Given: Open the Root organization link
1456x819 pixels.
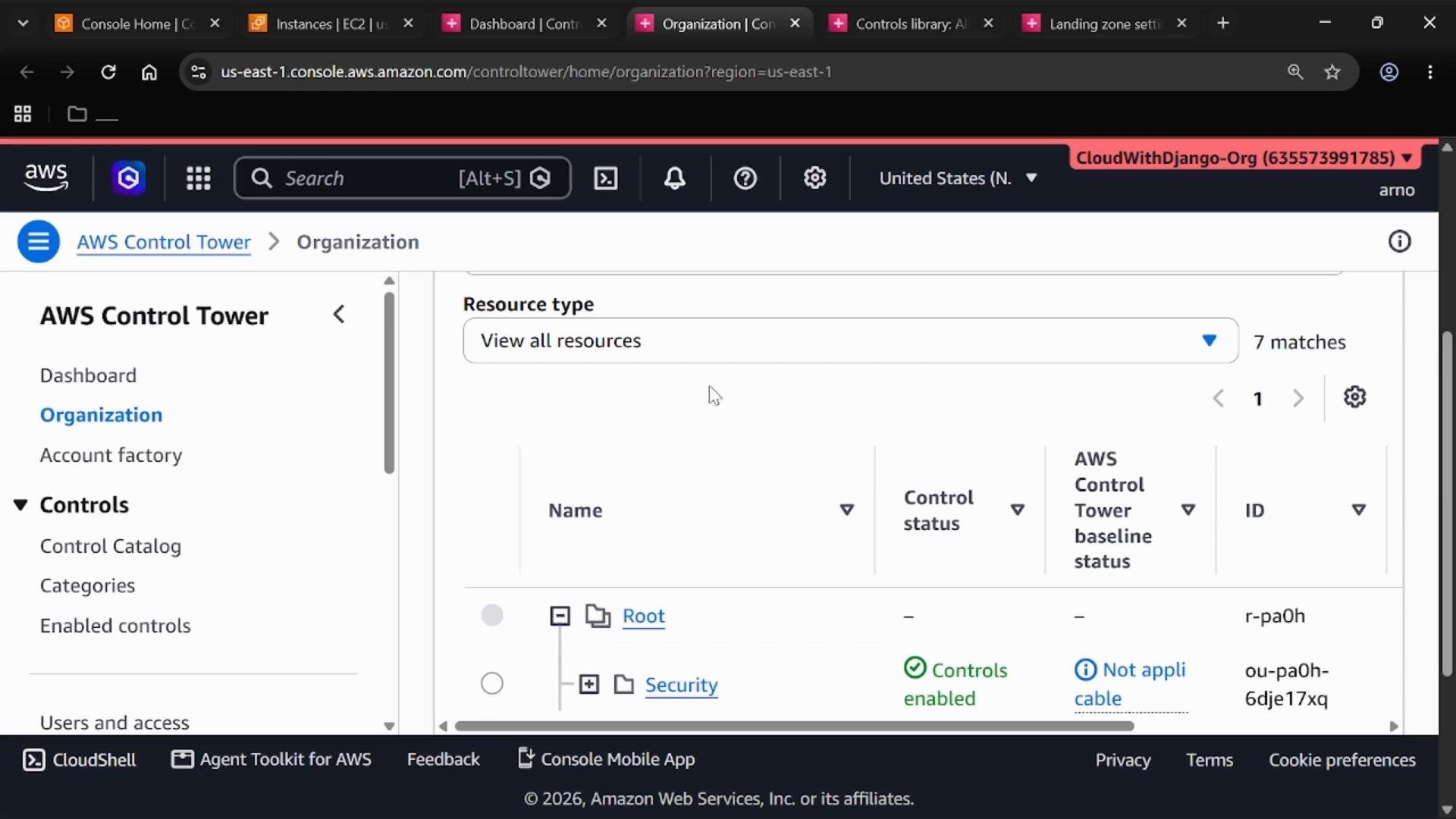Looking at the screenshot, I should pos(644,616).
